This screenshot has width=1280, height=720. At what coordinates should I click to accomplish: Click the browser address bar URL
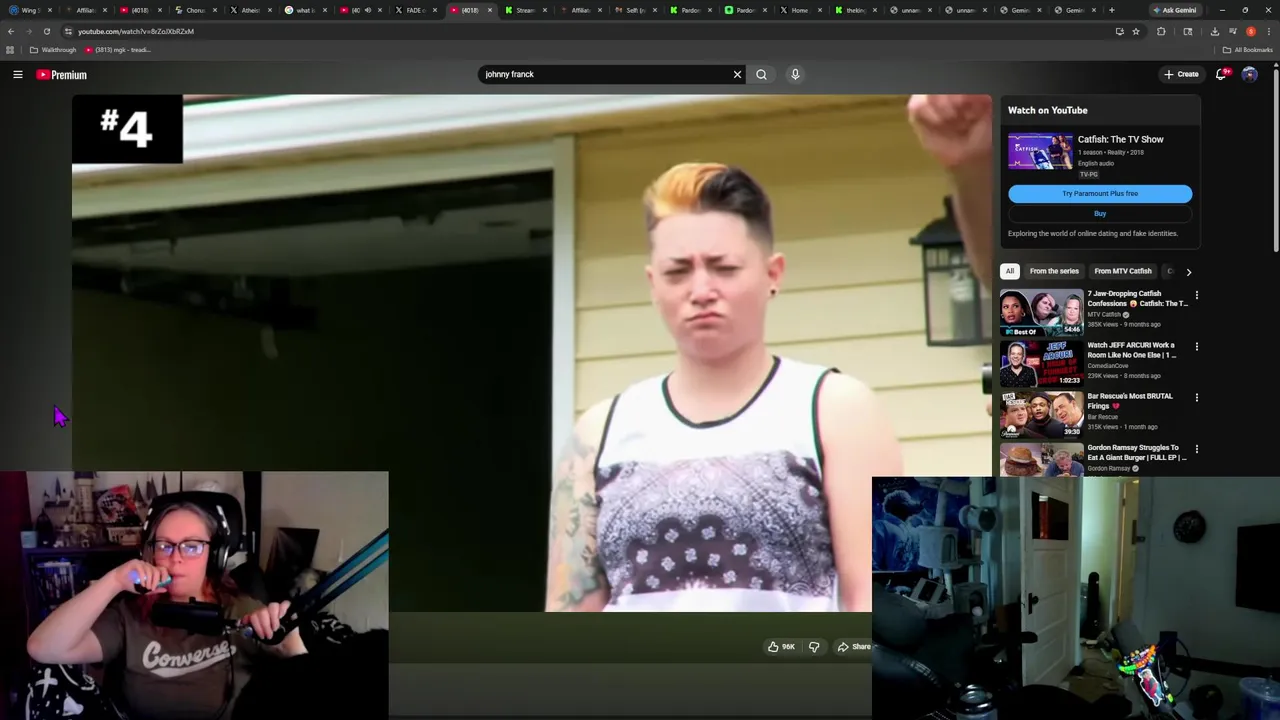click(x=136, y=31)
